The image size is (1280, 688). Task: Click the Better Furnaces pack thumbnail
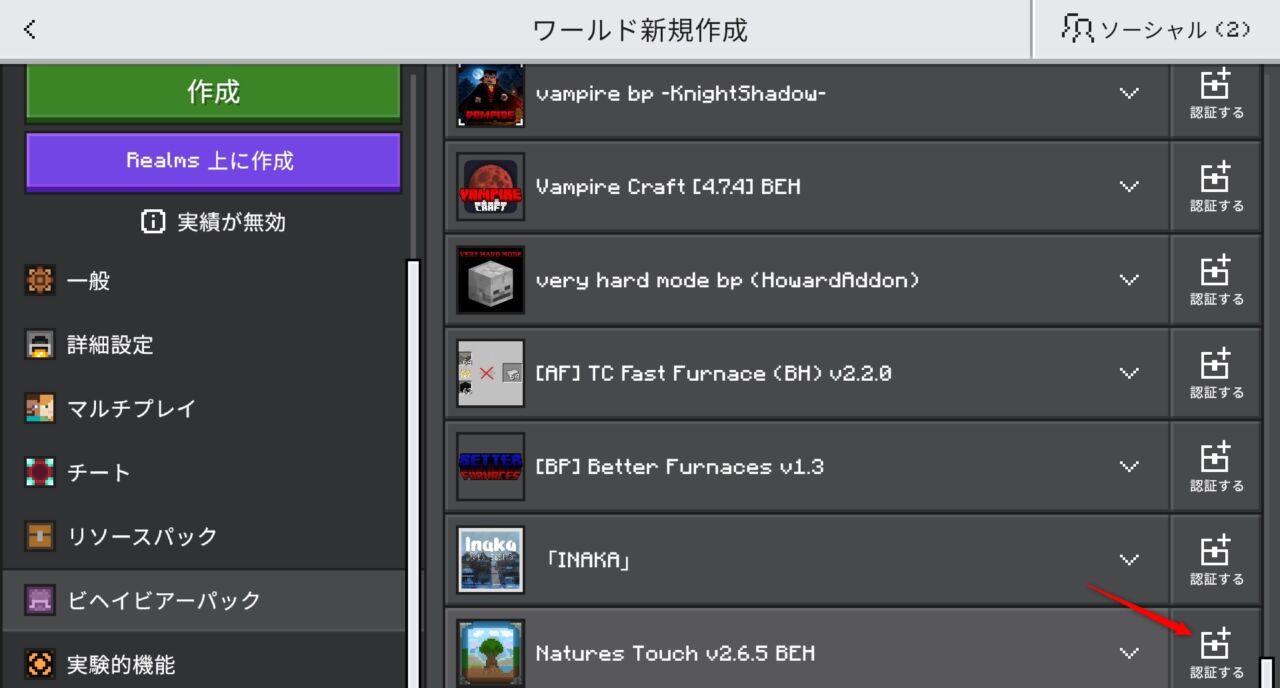point(490,467)
